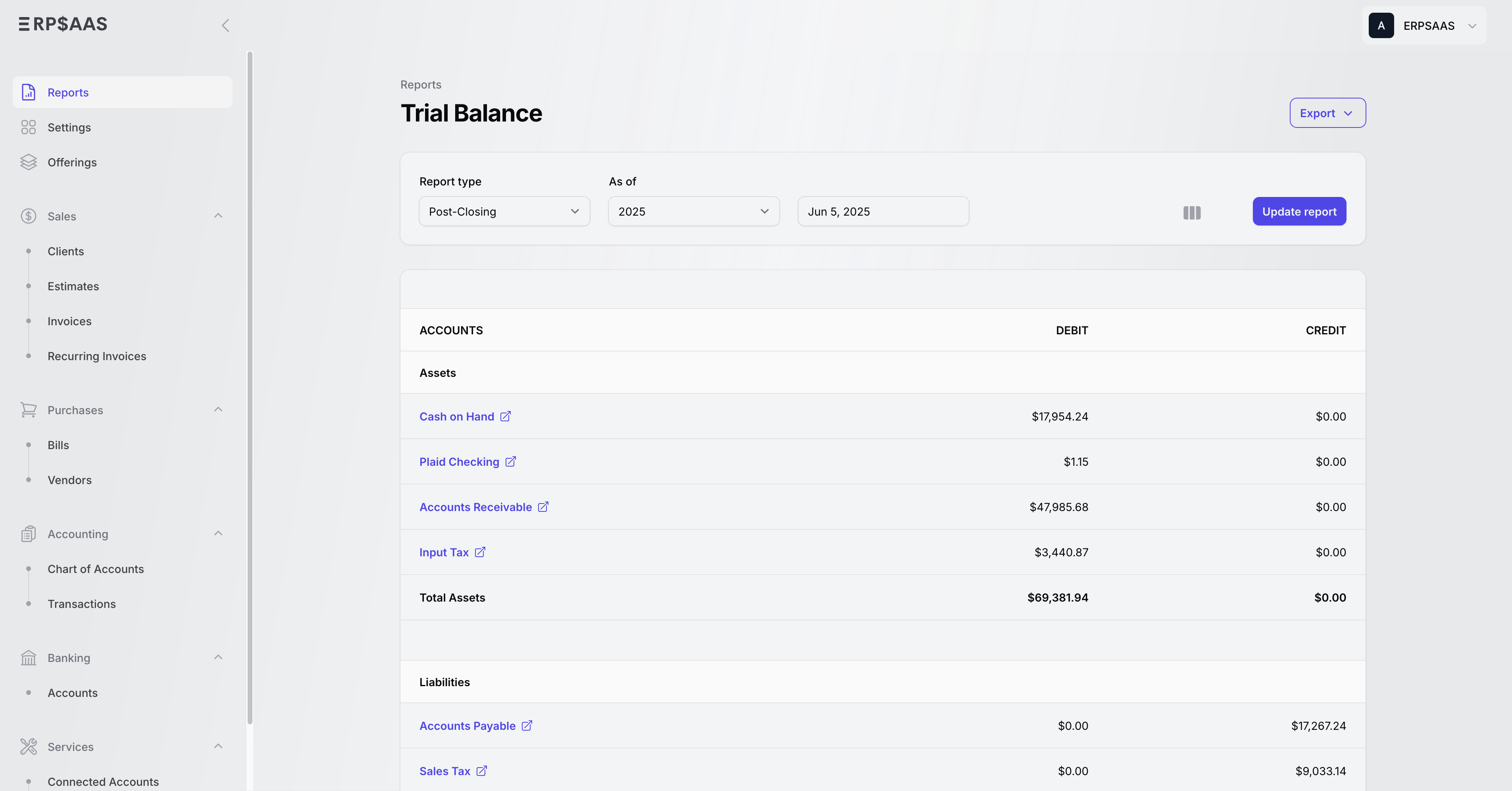
Task: Click the ERPSAAS logo
Action: point(63,24)
